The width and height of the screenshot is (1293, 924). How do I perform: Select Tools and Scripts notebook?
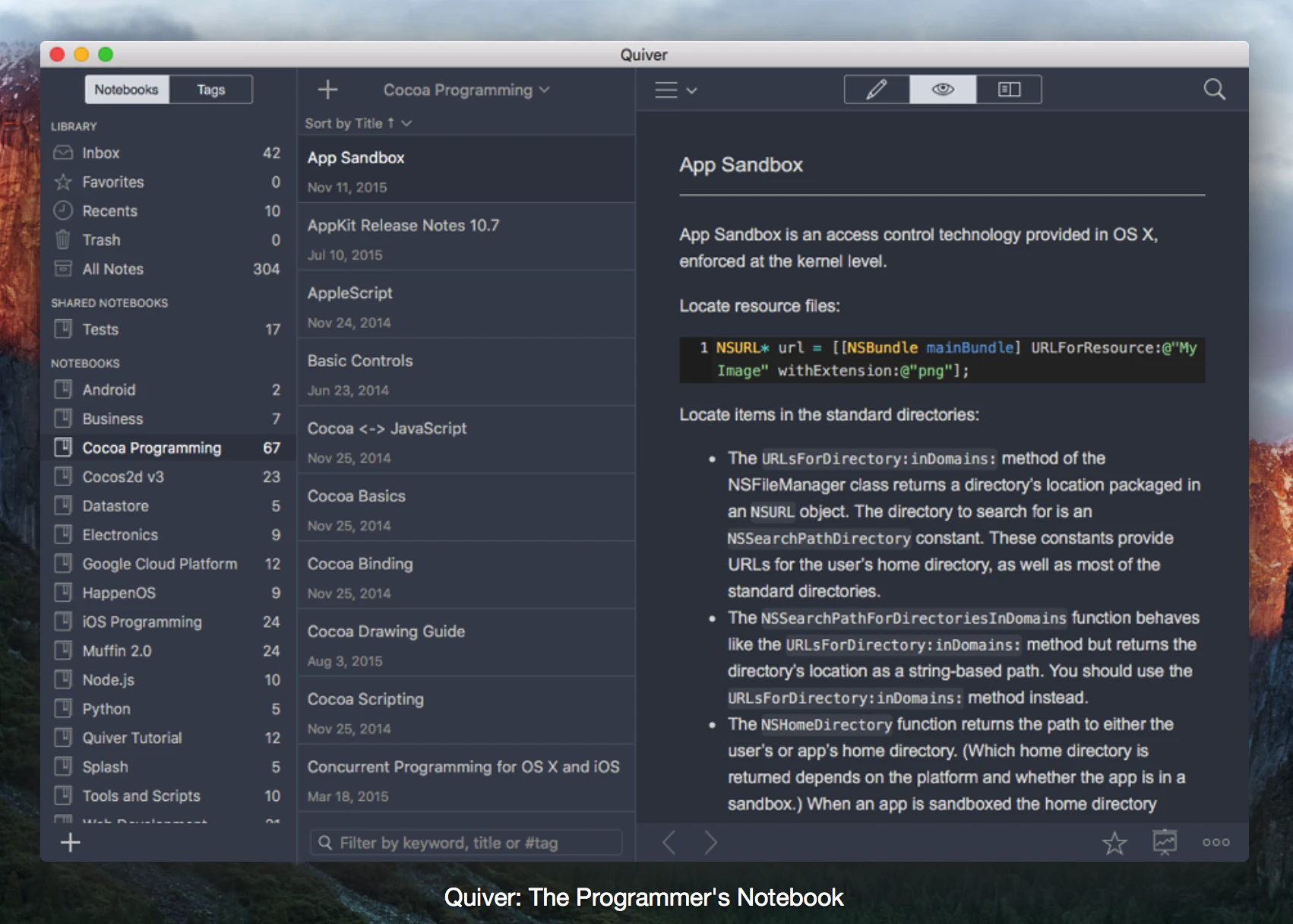167,796
